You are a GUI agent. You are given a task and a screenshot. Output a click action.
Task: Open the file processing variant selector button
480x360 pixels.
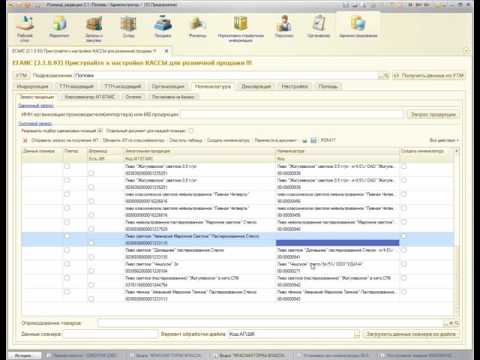coord(357,334)
